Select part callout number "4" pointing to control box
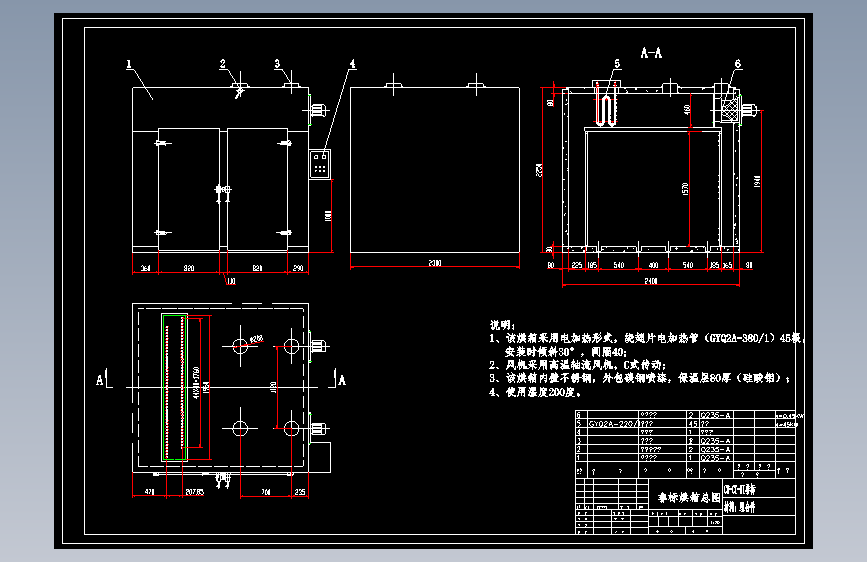The height and width of the screenshot is (562, 867). [352, 64]
